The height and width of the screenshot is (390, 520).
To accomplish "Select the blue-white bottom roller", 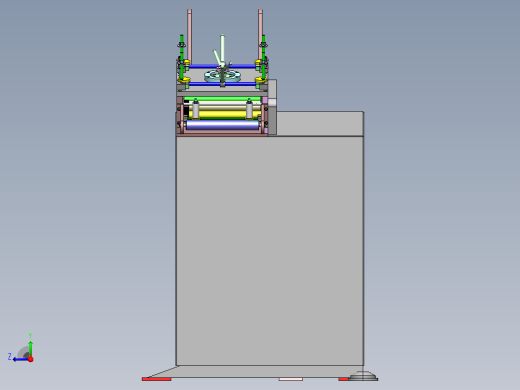I will click(x=223, y=125).
